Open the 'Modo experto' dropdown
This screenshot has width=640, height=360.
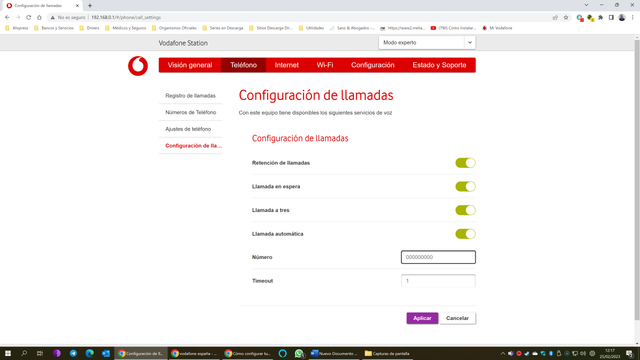click(427, 42)
